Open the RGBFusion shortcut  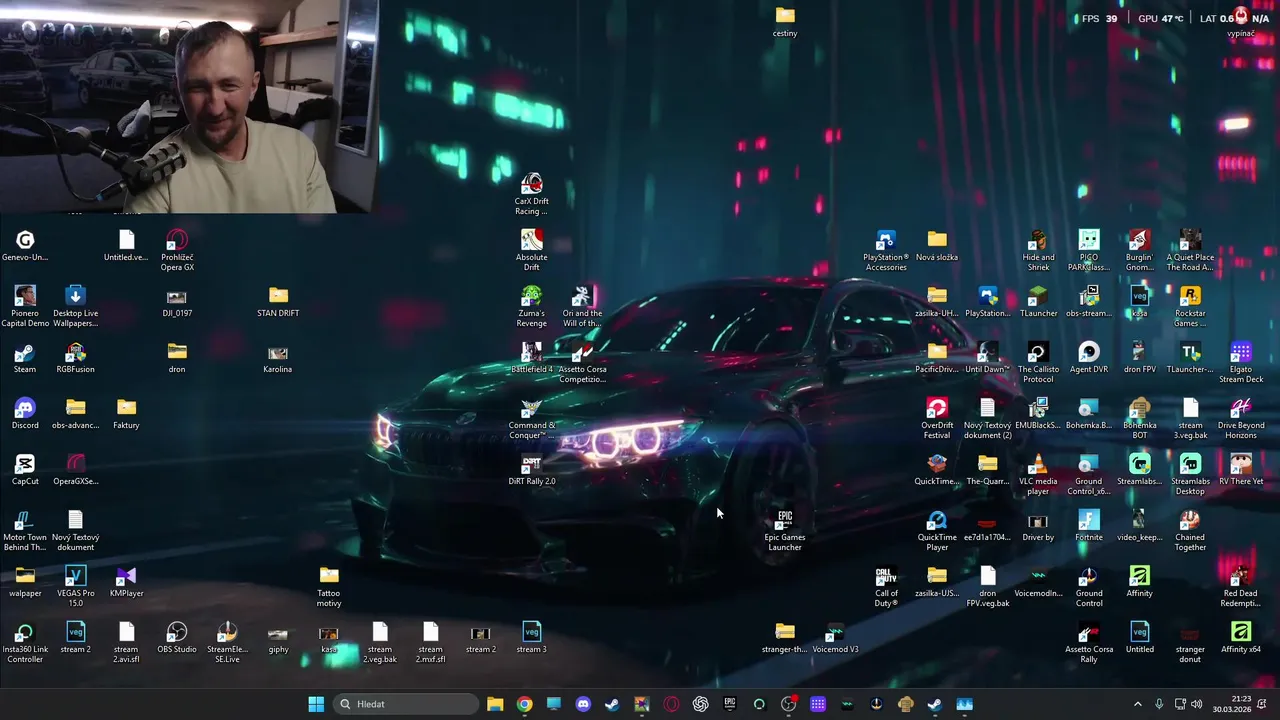75,359
